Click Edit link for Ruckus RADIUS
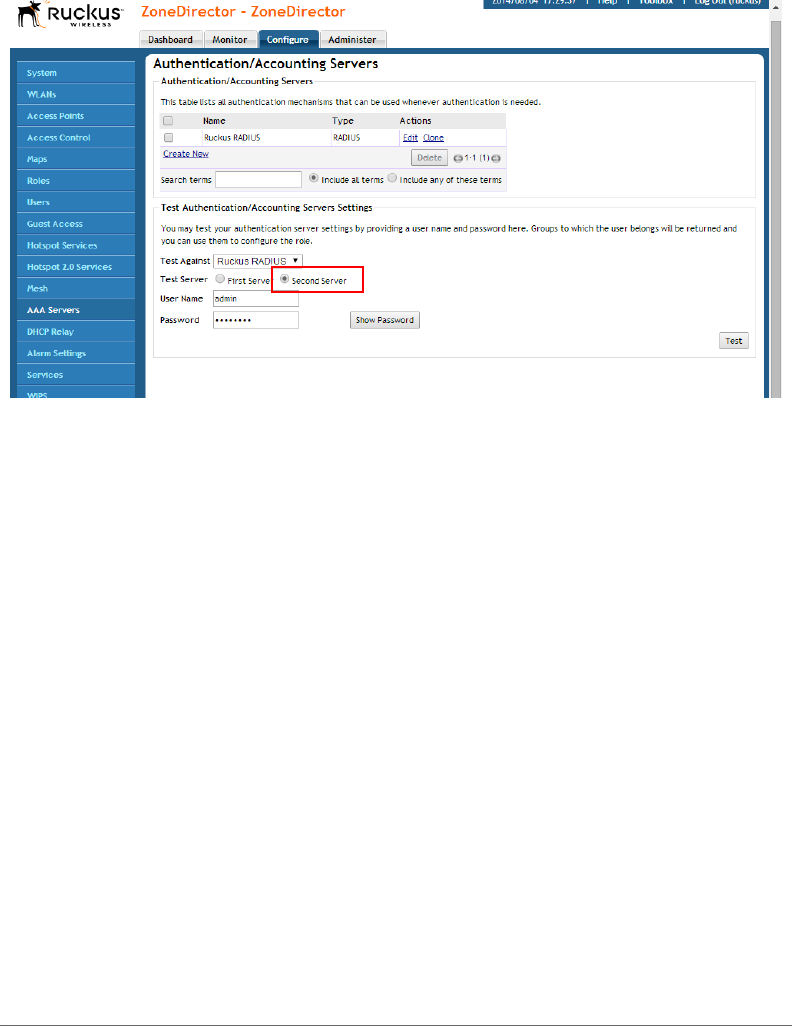This screenshot has height=1026, width=792. click(410, 138)
